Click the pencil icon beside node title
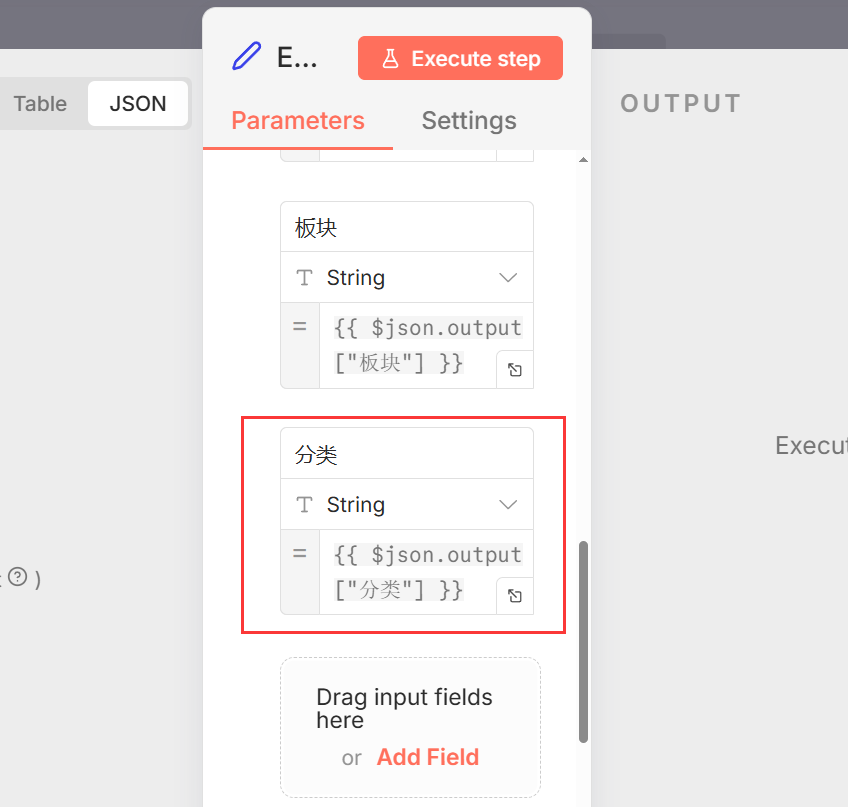The height and width of the screenshot is (807, 848). pyautogui.click(x=246, y=56)
